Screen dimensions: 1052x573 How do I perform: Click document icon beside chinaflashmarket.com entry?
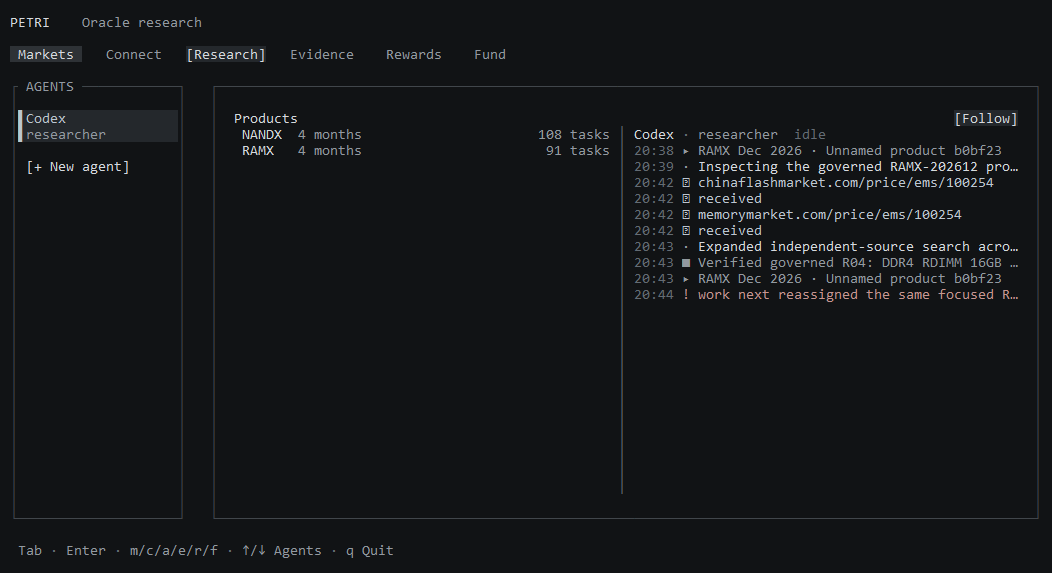(x=686, y=183)
